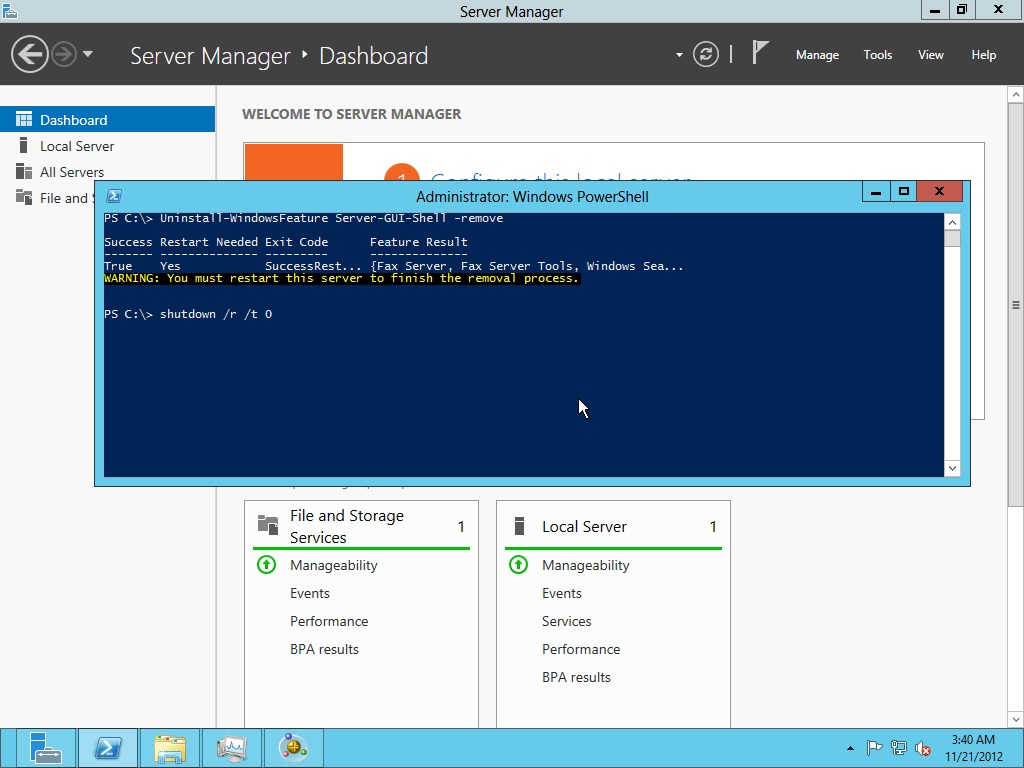View Events for File and Storage Services
The width and height of the screenshot is (1024, 768).
click(310, 593)
